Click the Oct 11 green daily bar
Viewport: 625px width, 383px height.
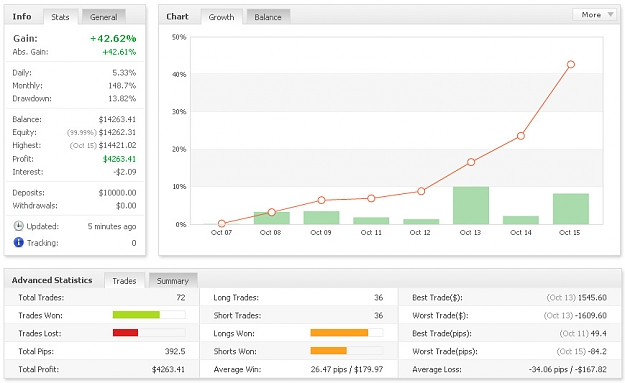(x=371, y=221)
